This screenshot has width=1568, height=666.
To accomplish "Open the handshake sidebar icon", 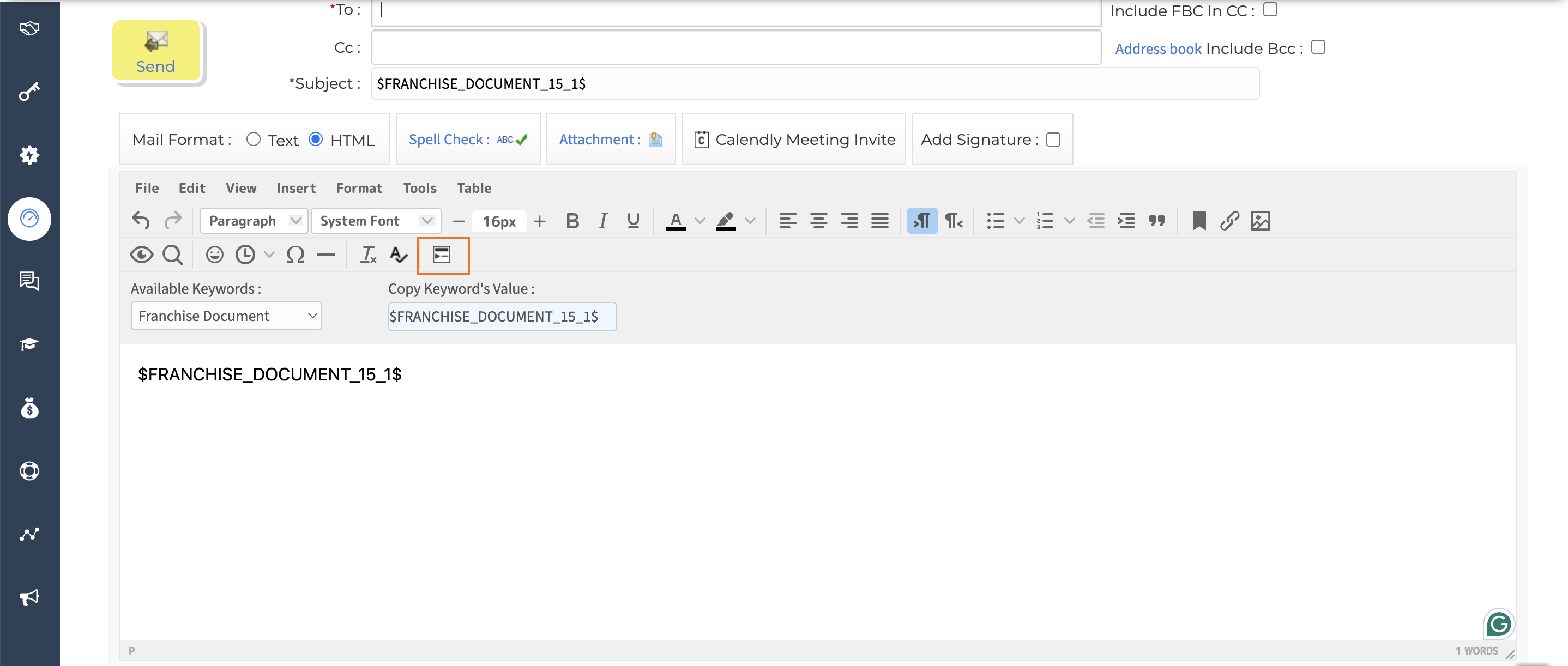I will (x=29, y=28).
